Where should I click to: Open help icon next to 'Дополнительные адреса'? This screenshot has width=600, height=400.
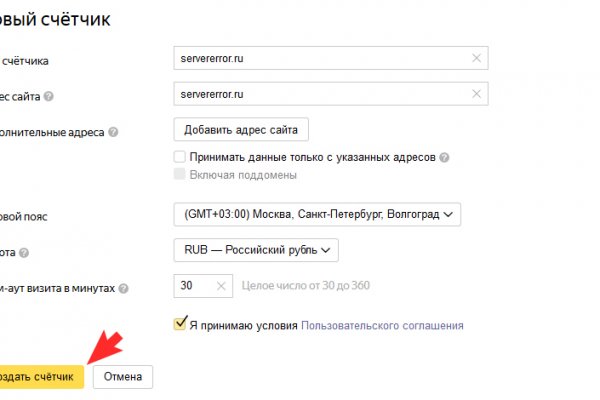pos(113,132)
